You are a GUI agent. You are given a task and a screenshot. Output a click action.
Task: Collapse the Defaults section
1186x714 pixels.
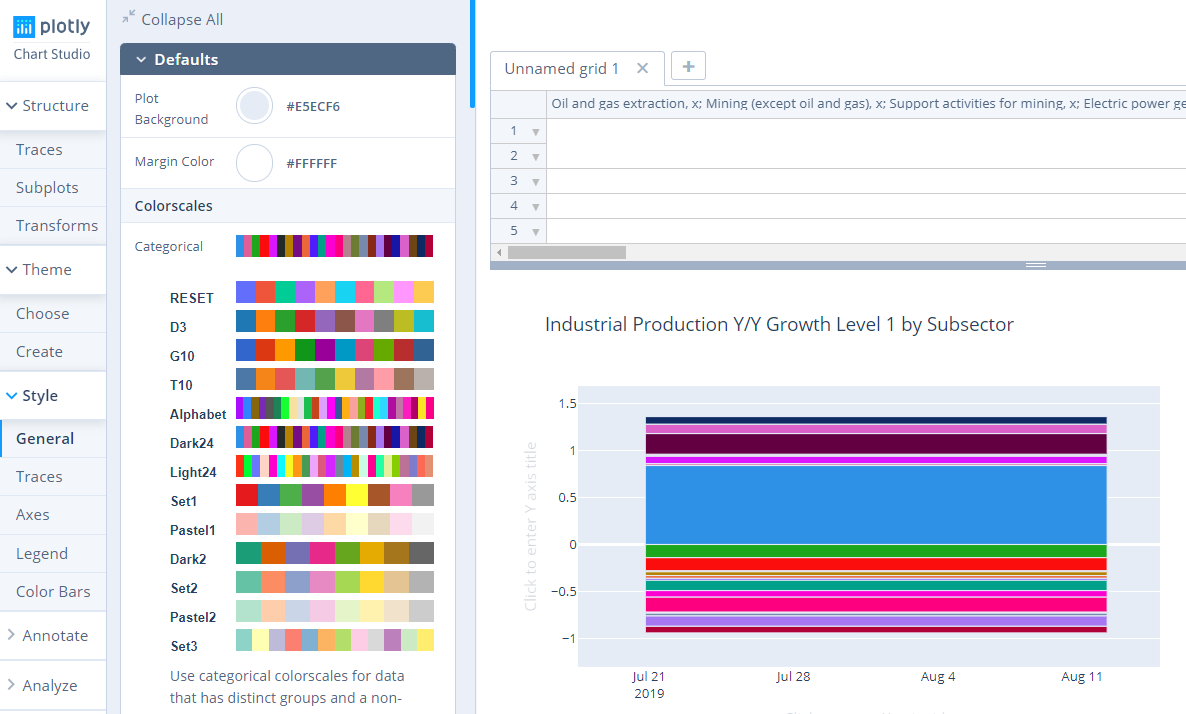pyautogui.click(x=142, y=60)
